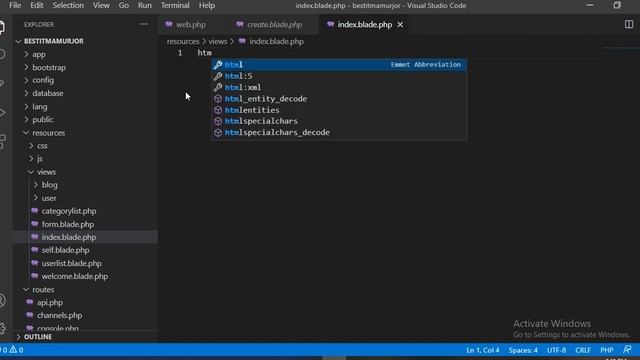Open Explorer views and more actions ellipsis
The height and width of the screenshot is (360, 640).
click(144, 24)
